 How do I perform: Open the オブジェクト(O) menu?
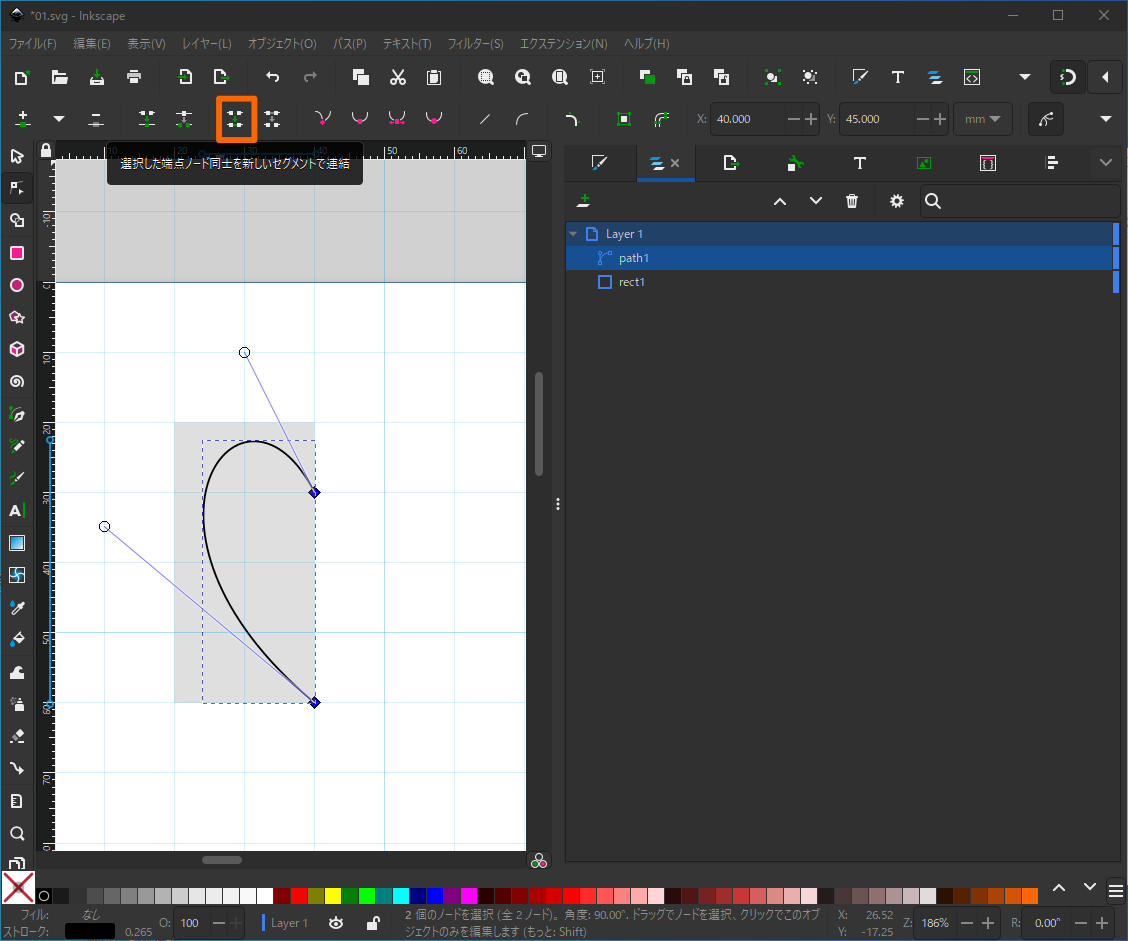click(x=282, y=43)
